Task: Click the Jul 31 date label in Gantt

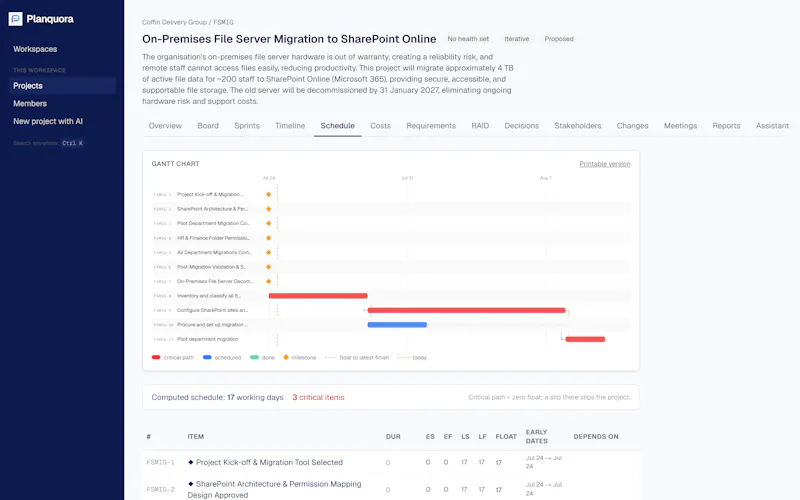Action: (x=407, y=178)
